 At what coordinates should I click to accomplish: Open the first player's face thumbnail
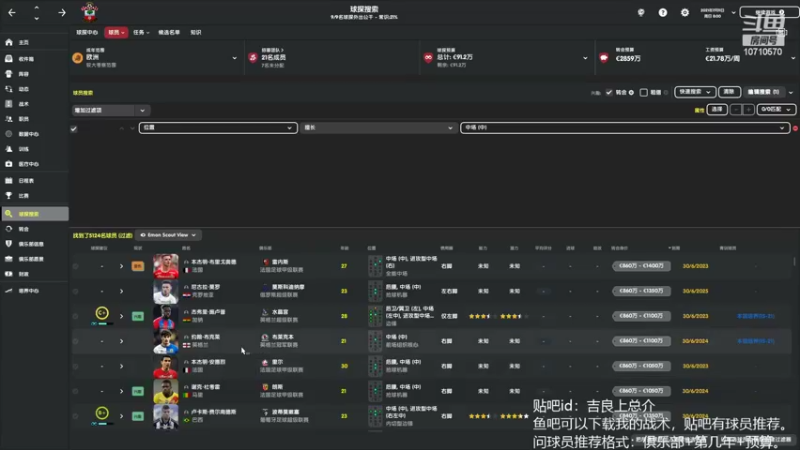tap(166, 266)
